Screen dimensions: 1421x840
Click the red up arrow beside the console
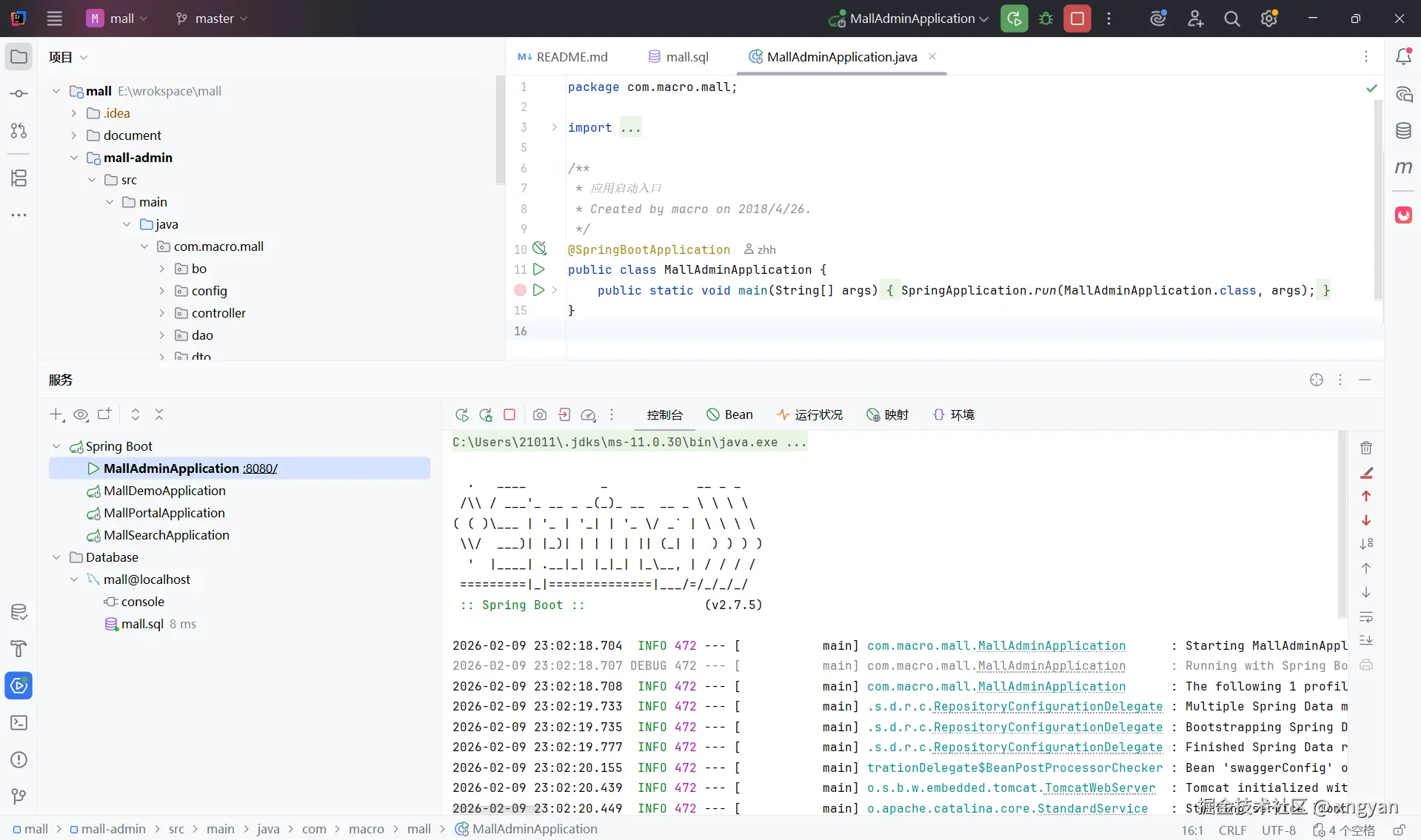(x=1366, y=496)
